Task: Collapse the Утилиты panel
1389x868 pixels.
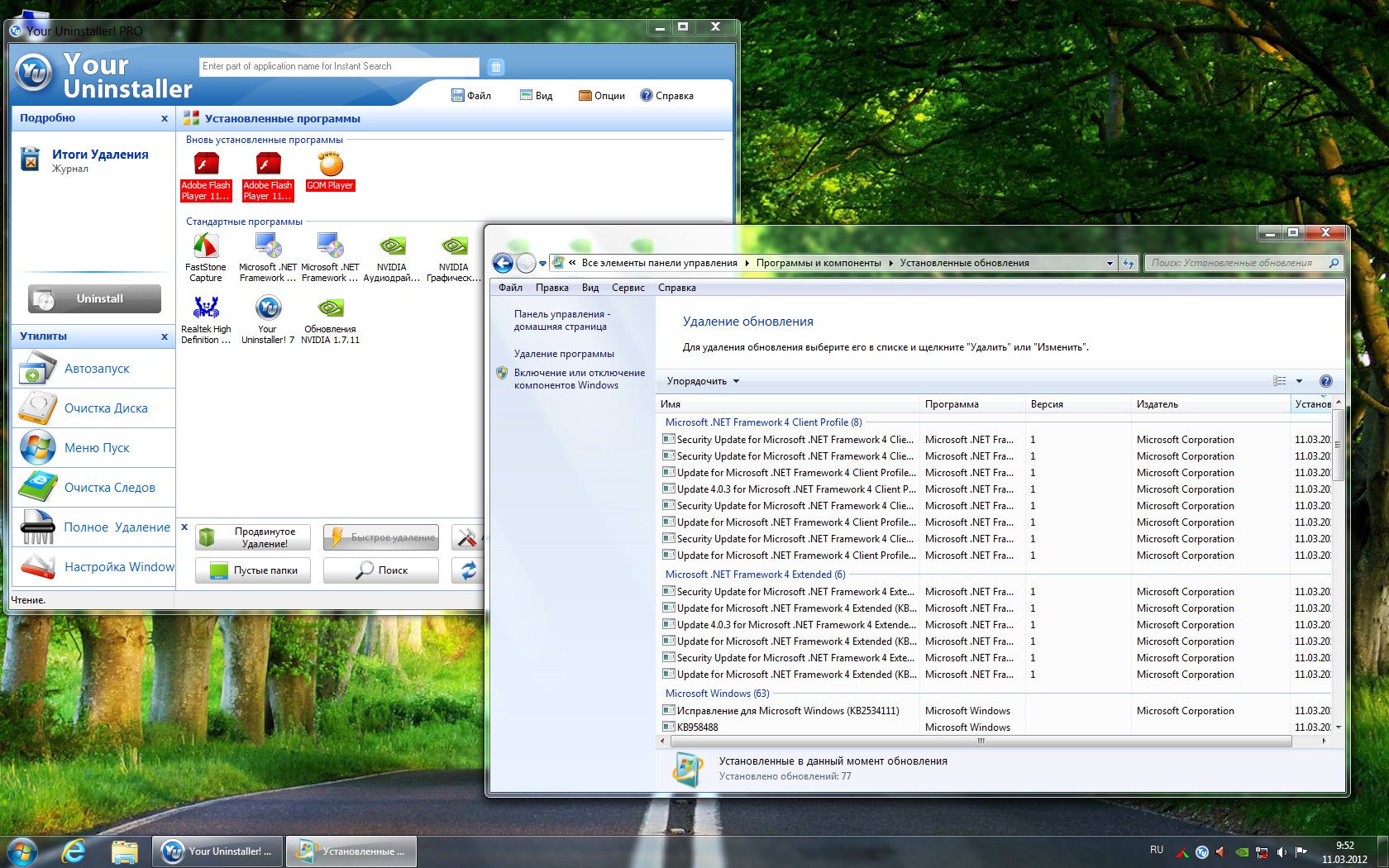Action: (165, 336)
